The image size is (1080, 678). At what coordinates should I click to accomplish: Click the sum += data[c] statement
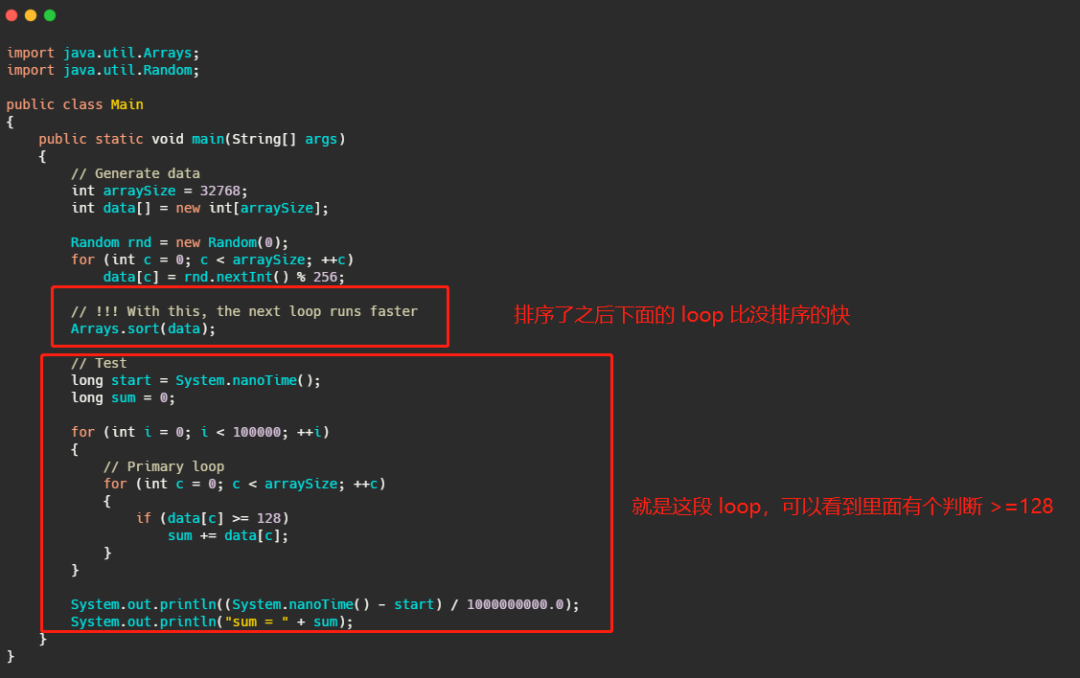228,535
